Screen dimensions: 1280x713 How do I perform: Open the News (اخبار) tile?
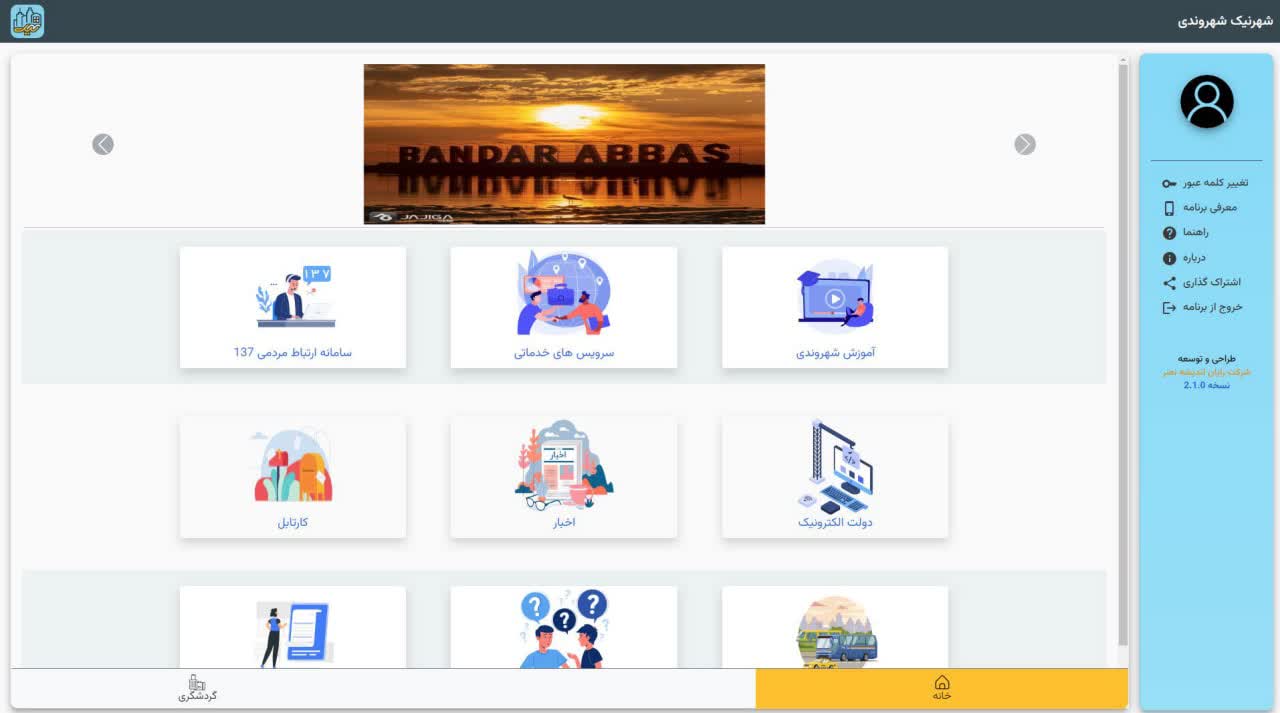(563, 477)
